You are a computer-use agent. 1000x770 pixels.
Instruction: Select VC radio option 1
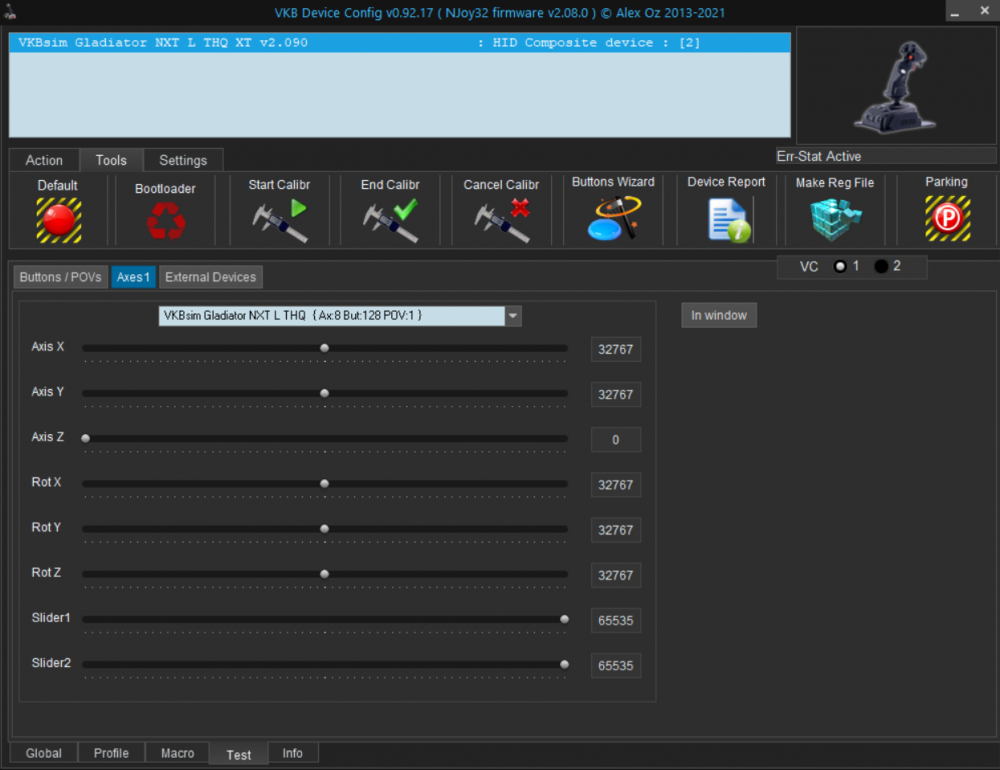(x=840, y=266)
